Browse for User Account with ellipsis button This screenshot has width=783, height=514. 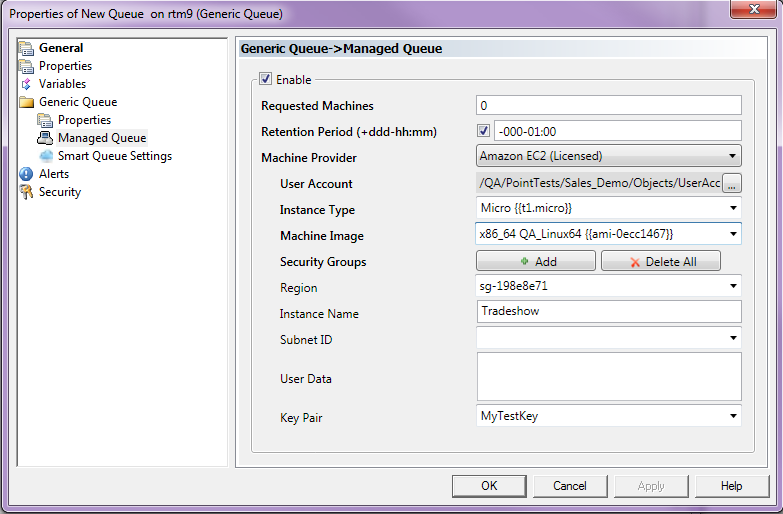[732, 183]
